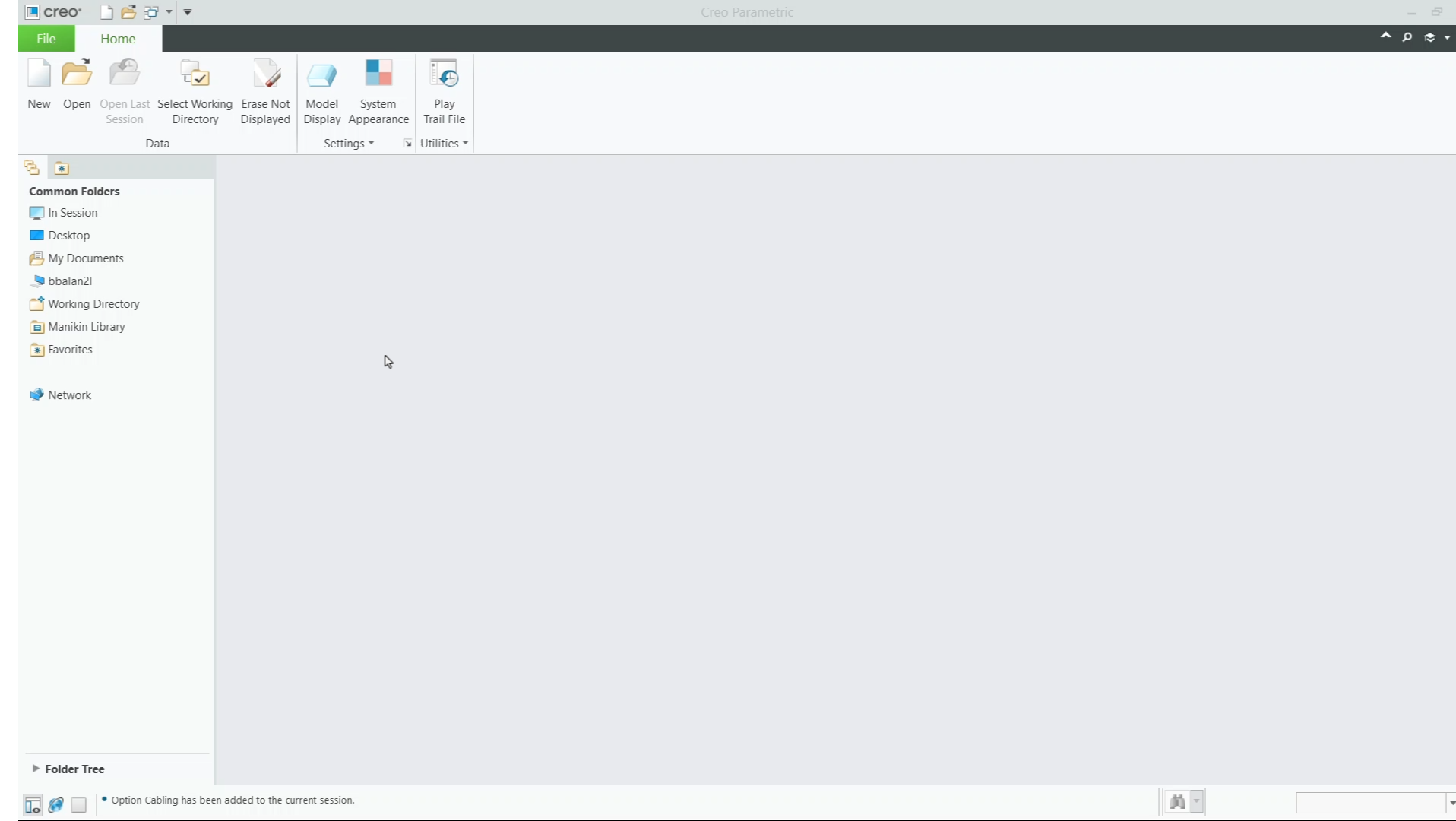
Task: Open windows dropdown arrow in quick access
Action: 169,12
